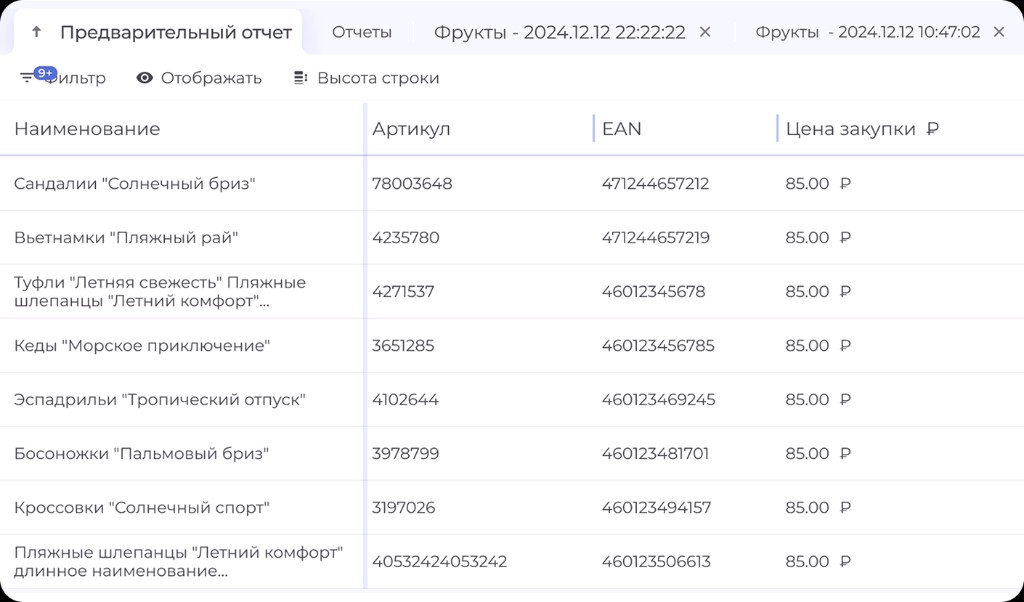Close the Фрукты 22:22:22 tab
This screenshot has height=602, width=1024.
(x=705, y=32)
